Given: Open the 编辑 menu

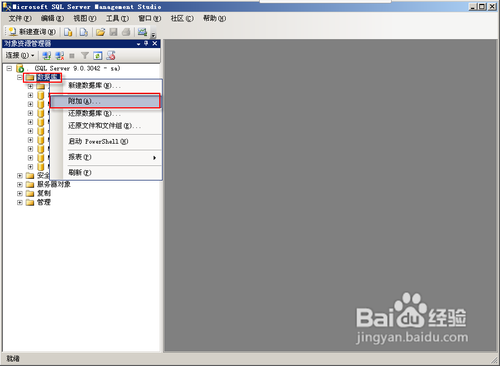Looking at the screenshot, I should click(52, 18).
